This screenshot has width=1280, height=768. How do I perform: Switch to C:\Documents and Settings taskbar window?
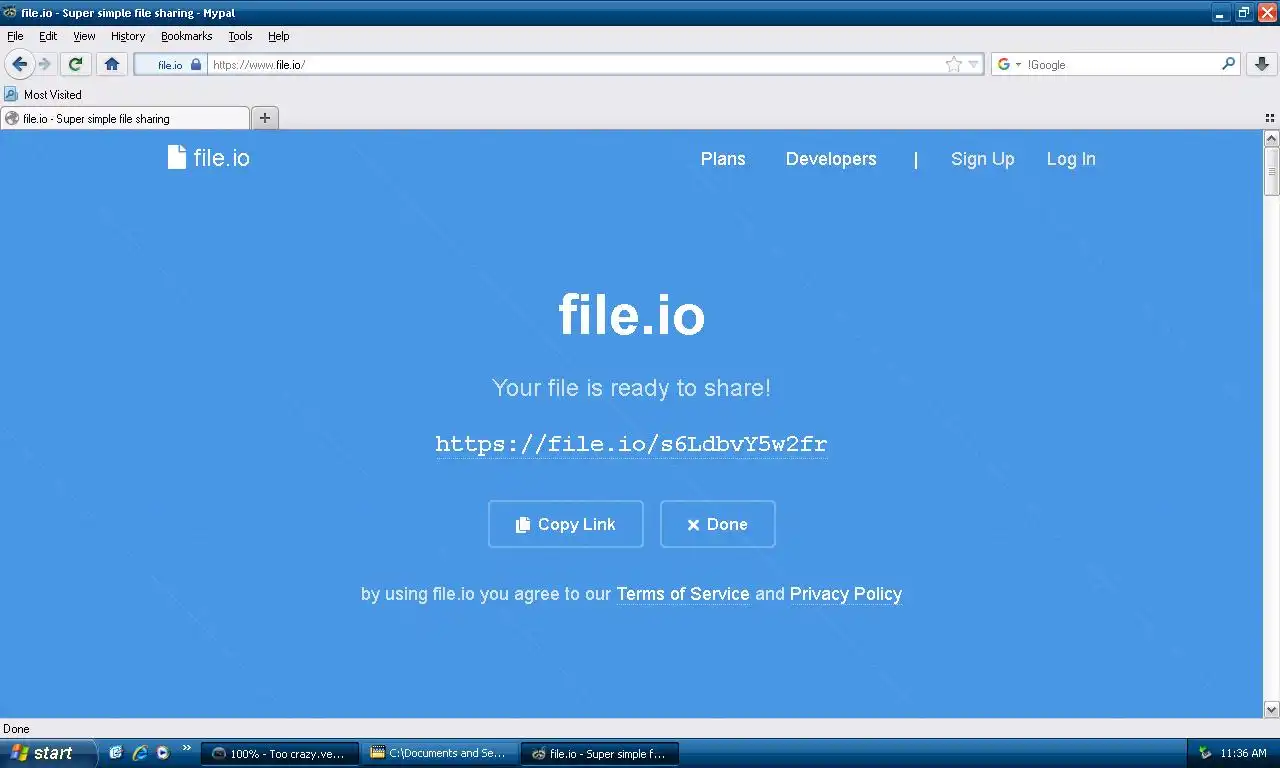438,753
